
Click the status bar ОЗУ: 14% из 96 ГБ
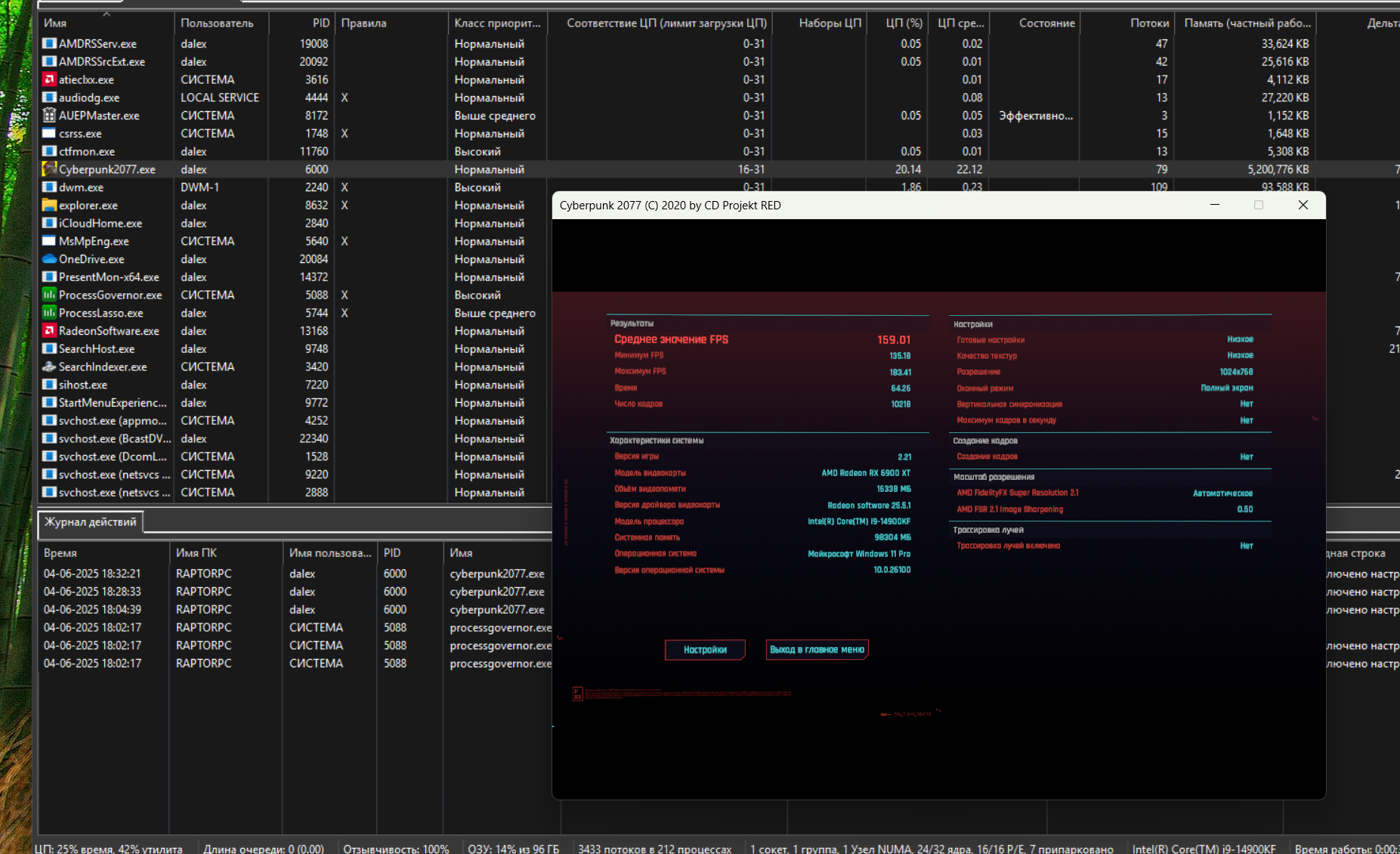point(513,849)
